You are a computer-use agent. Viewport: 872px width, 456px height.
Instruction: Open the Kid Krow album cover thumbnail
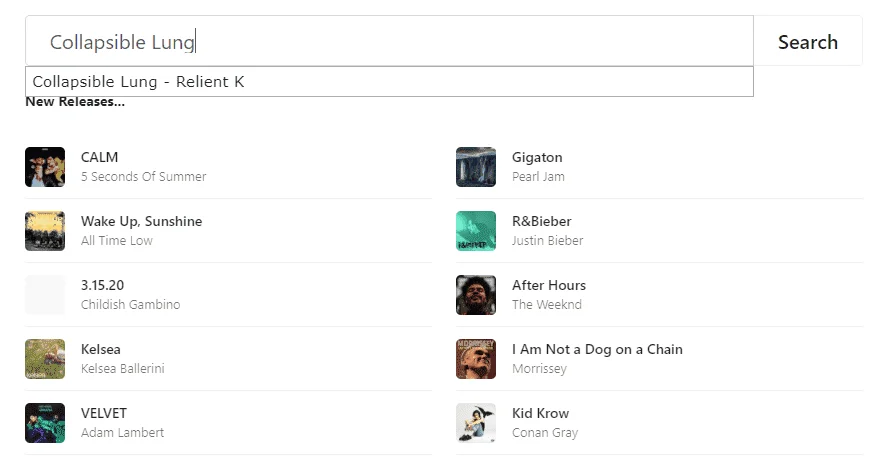click(476, 423)
